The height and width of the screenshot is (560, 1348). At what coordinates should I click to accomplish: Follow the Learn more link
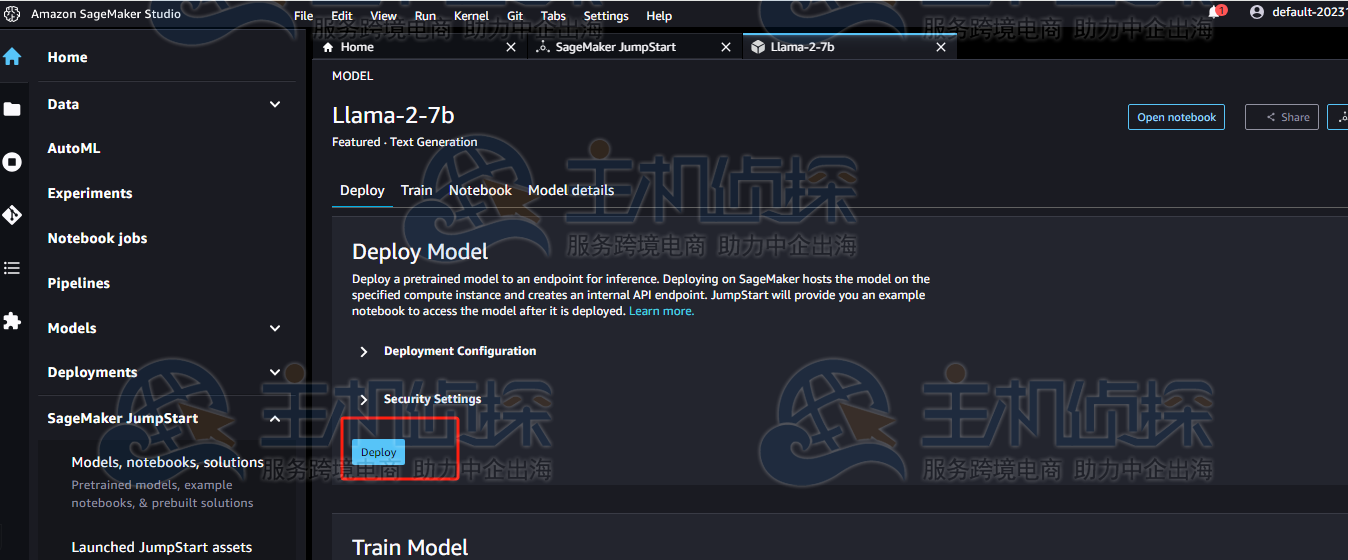661,311
